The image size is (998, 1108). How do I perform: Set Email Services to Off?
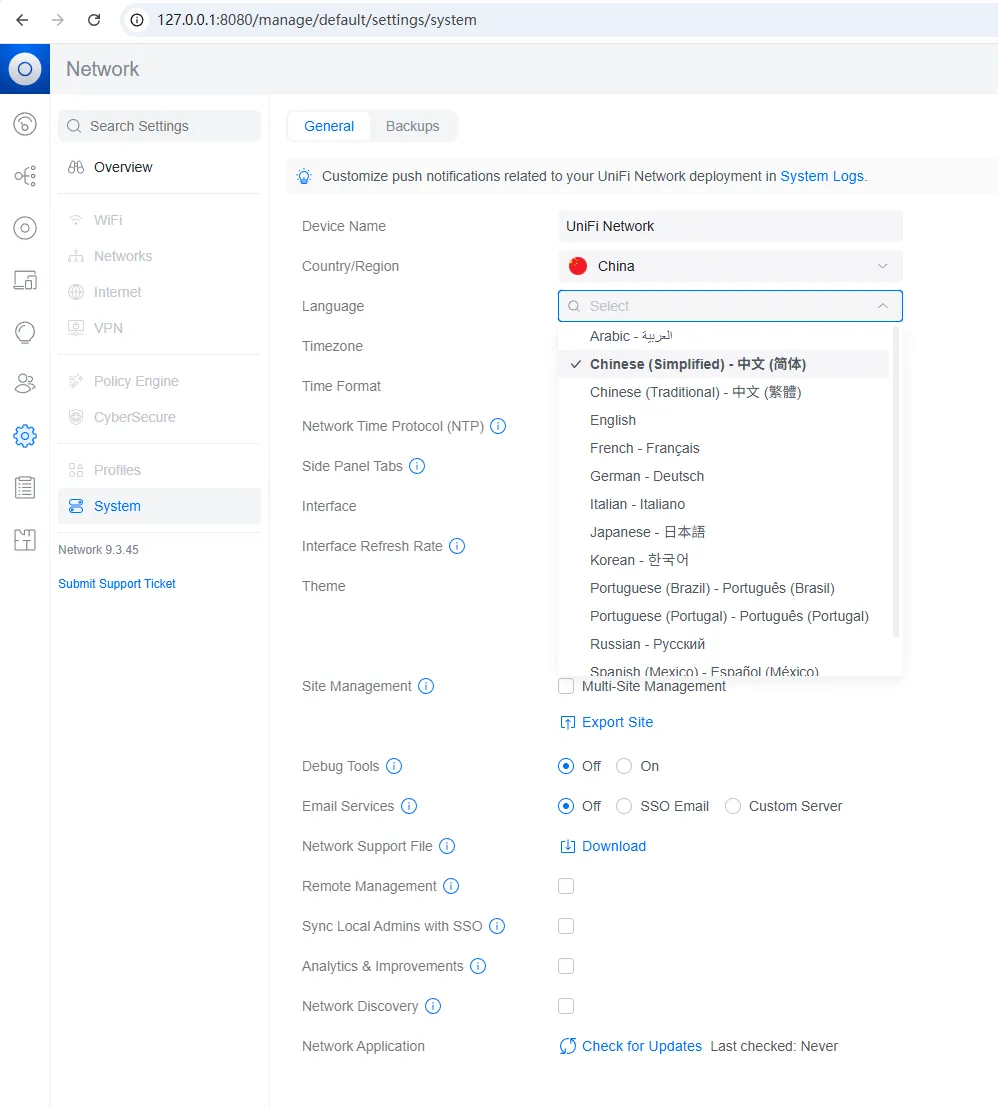[x=566, y=806]
